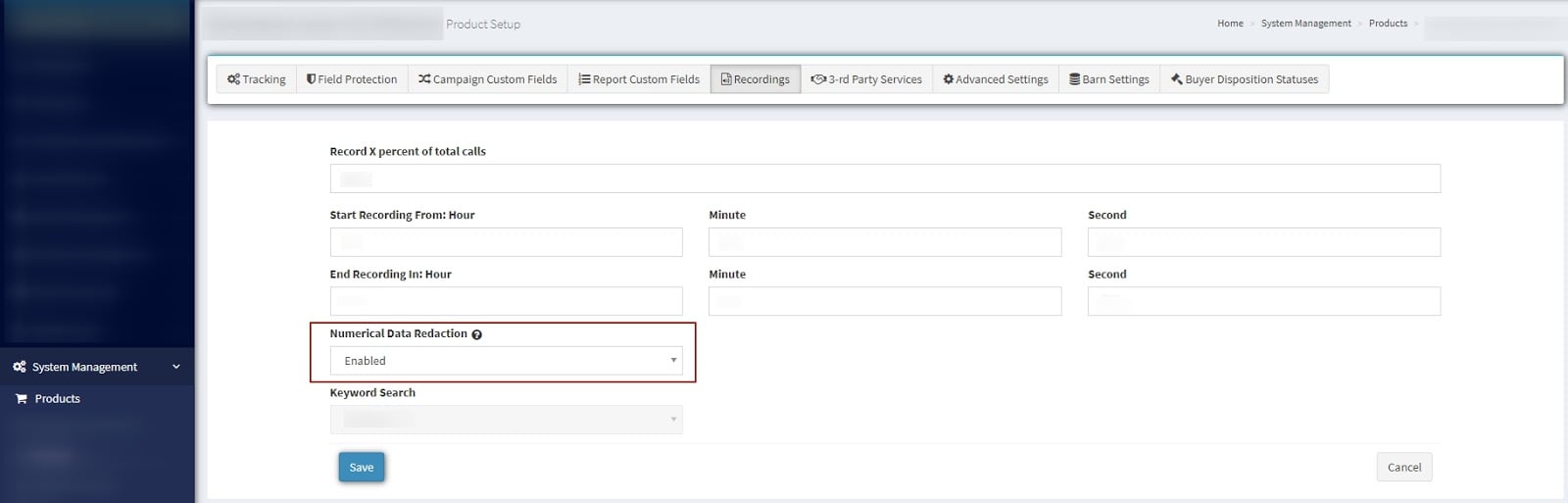Select the Recordings tab
Screen dimensions: 1568x503
[x=756, y=79]
